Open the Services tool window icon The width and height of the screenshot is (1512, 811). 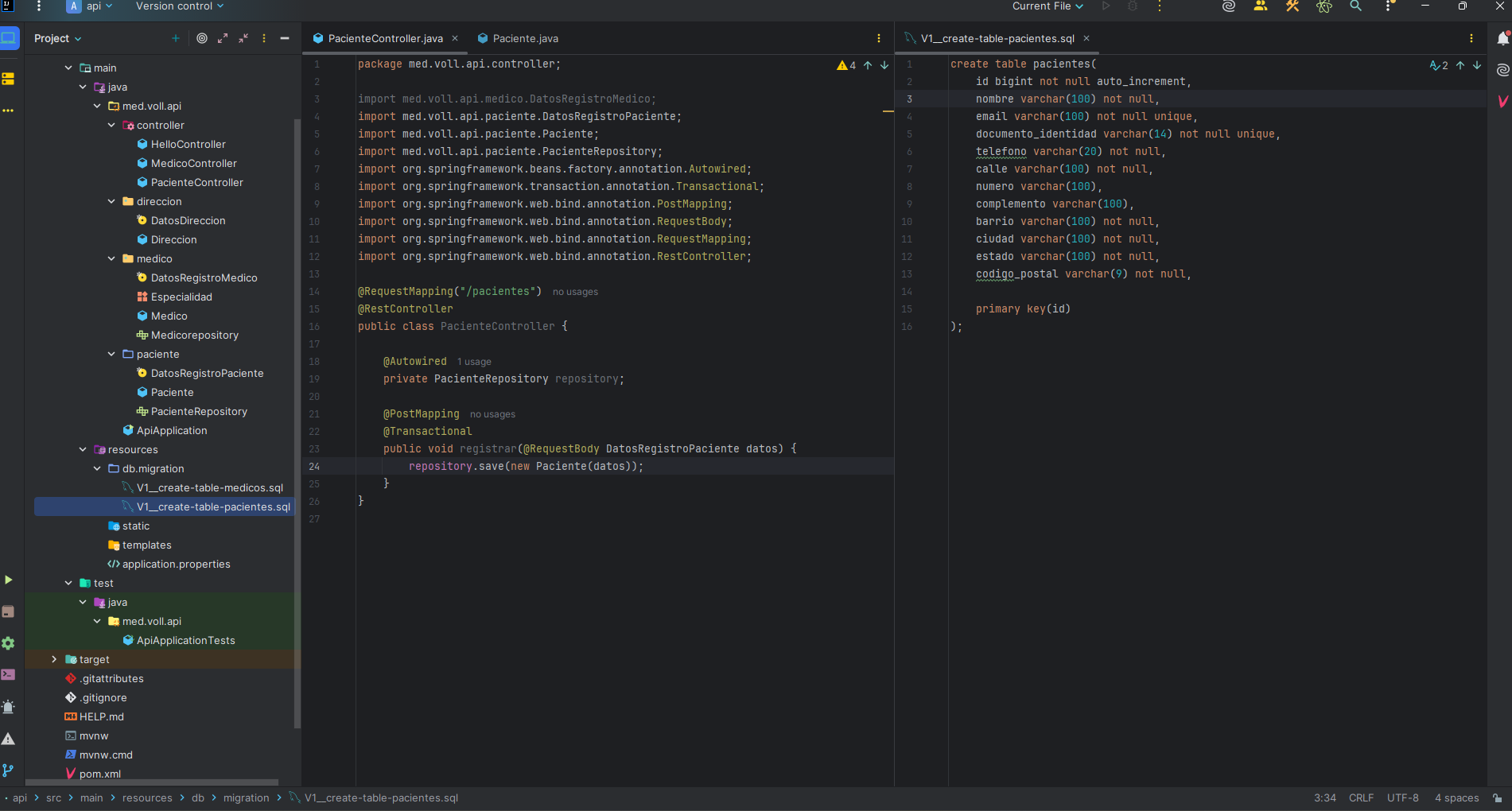pos(9,643)
